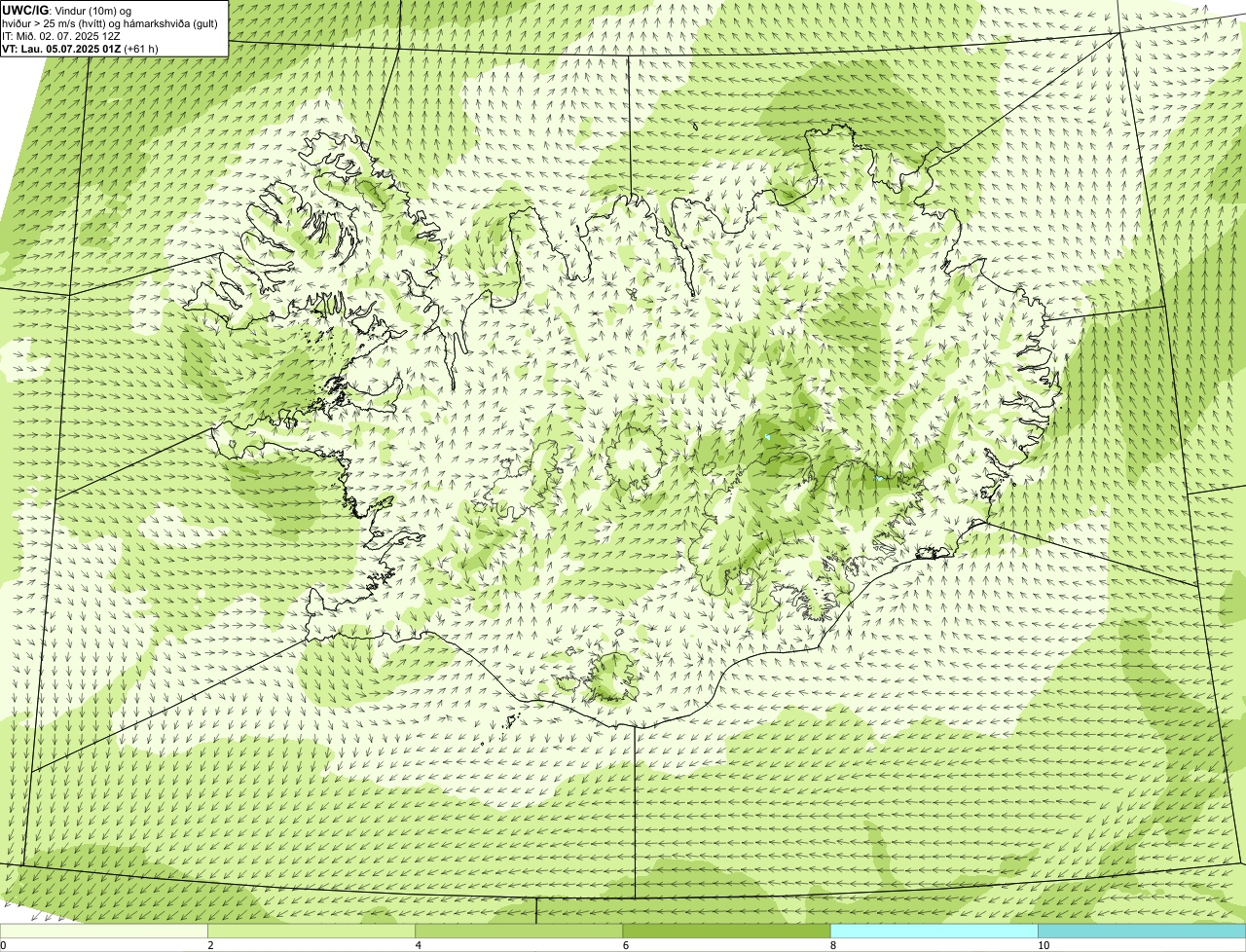Click the '0' label on the color scale
The image size is (1246, 952).
coord(4,945)
